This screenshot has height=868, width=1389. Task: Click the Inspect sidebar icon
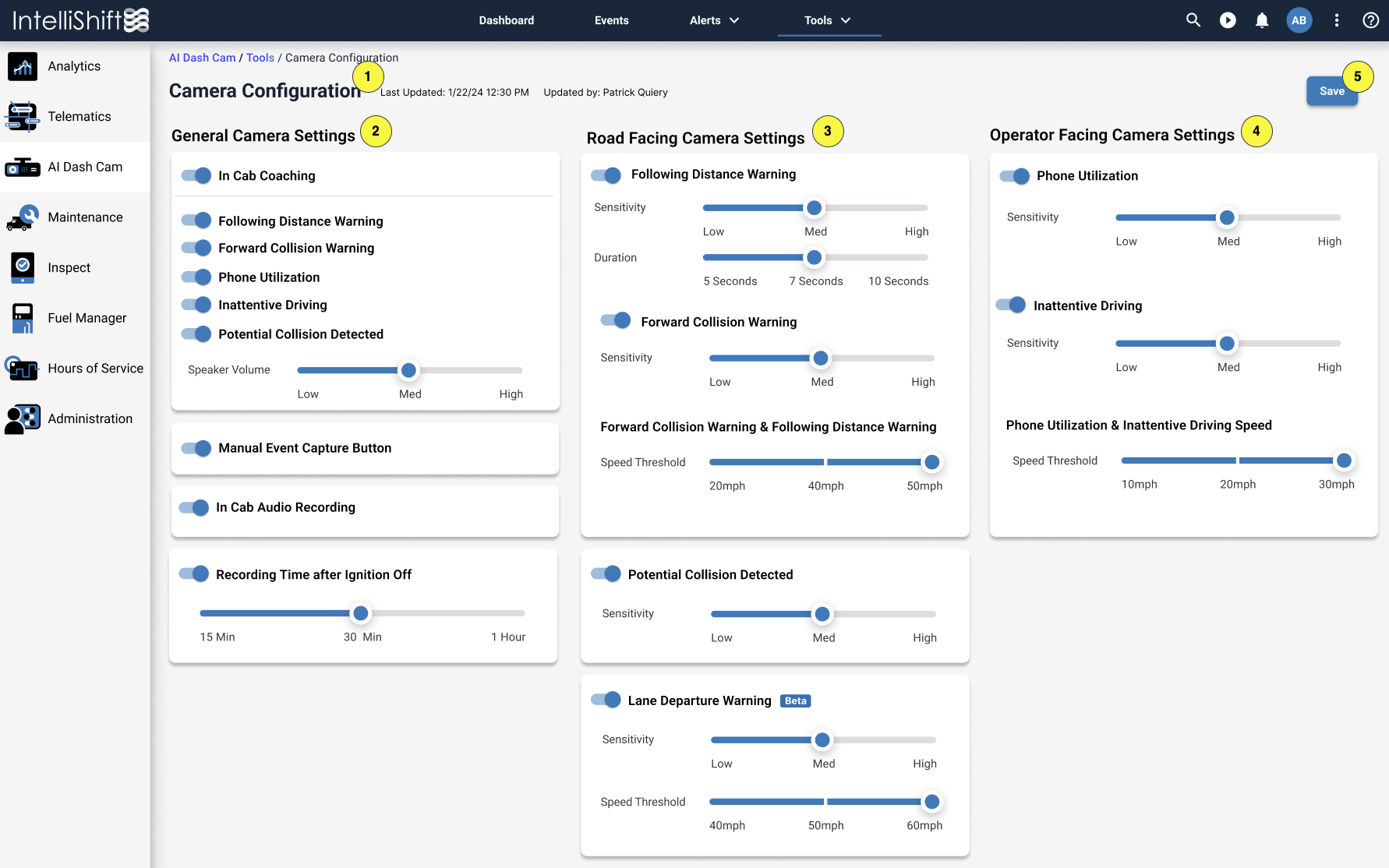click(23, 268)
